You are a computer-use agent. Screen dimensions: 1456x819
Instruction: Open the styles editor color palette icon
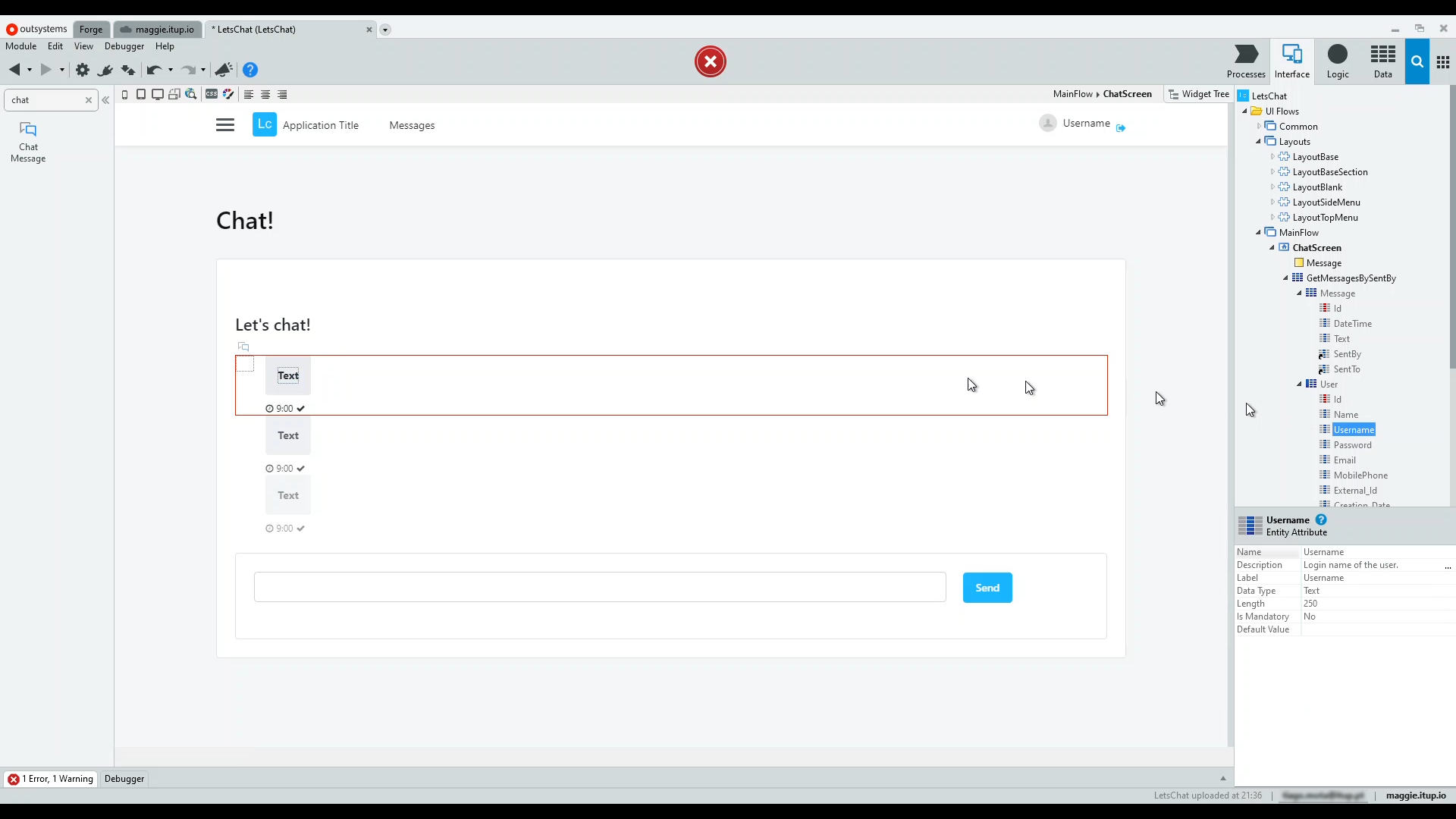(228, 94)
